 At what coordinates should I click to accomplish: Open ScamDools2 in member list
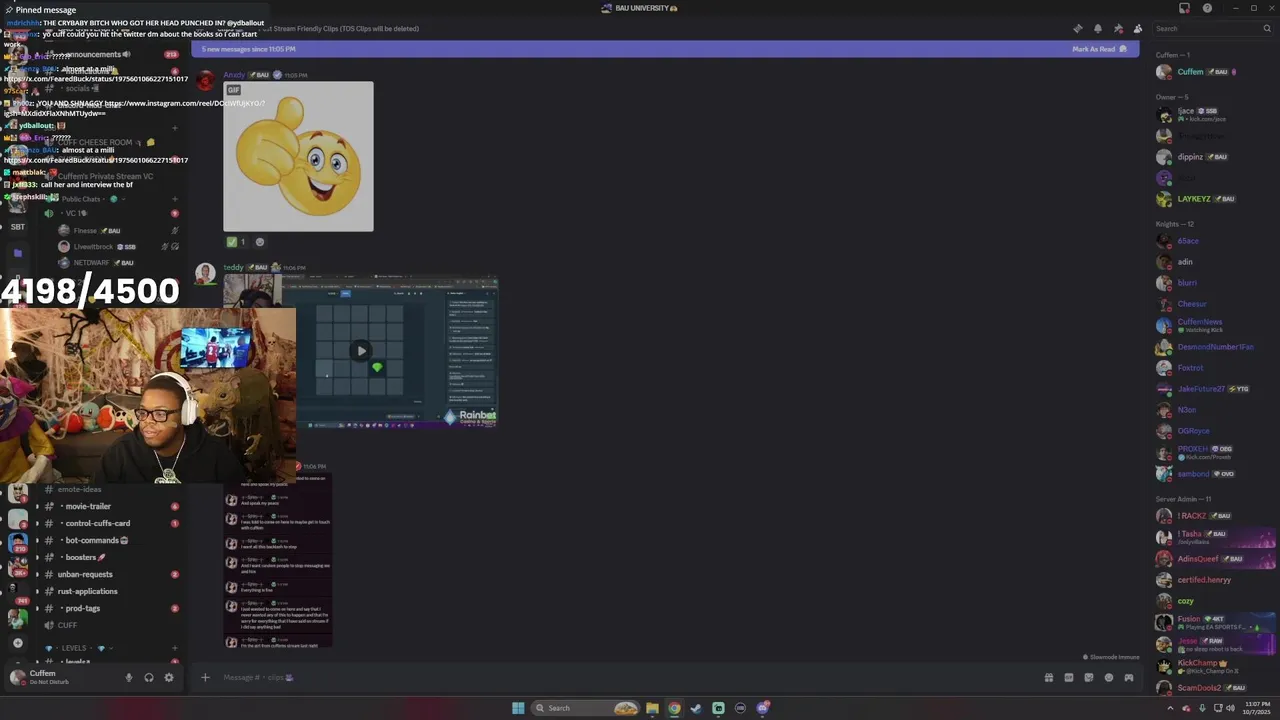click(x=1213, y=688)
